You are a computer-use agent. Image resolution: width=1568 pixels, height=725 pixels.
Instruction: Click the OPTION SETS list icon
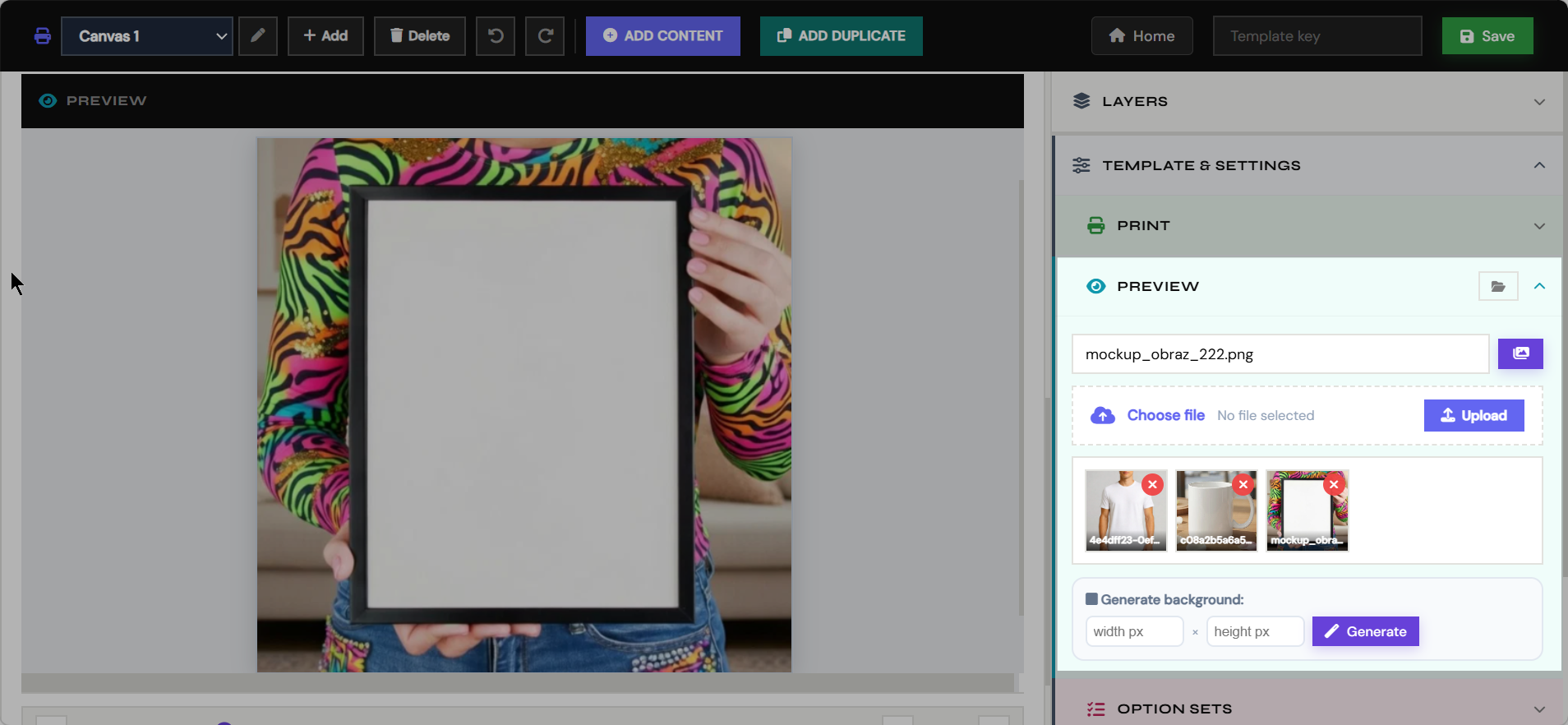tap(1096, 709)
